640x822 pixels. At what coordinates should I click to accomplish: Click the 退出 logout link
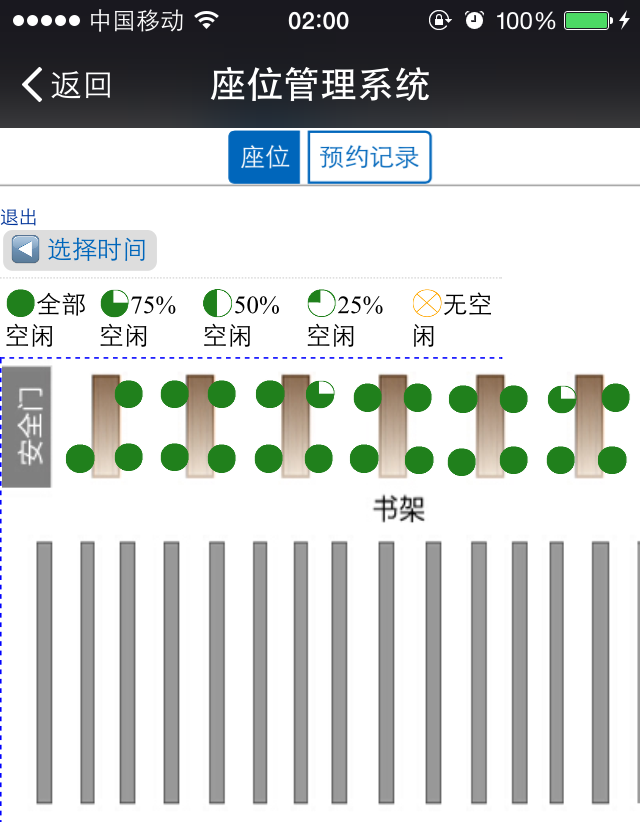coord(18,218)
